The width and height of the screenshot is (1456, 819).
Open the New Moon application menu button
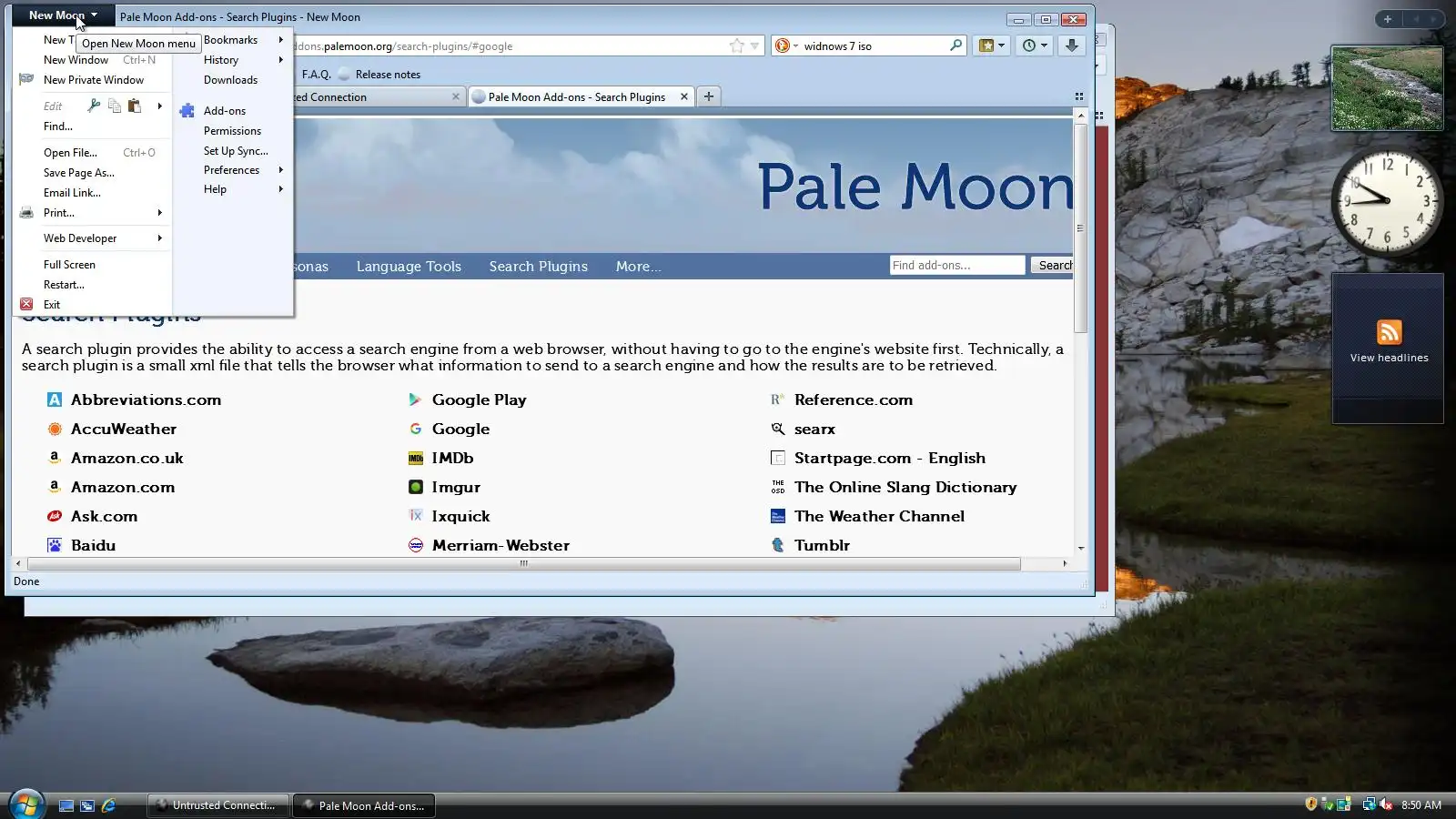coord(63,15)
